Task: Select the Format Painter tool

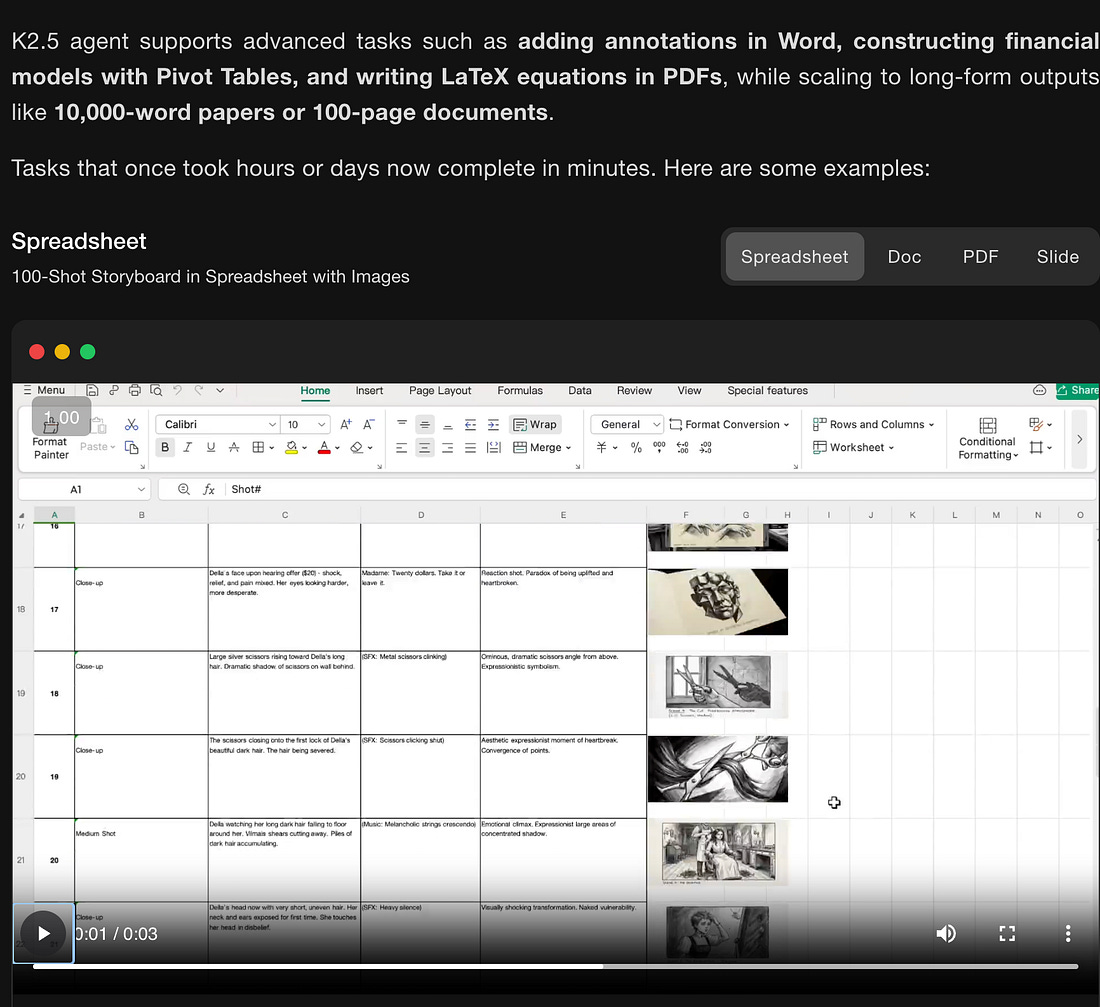Action: point(51,439)
